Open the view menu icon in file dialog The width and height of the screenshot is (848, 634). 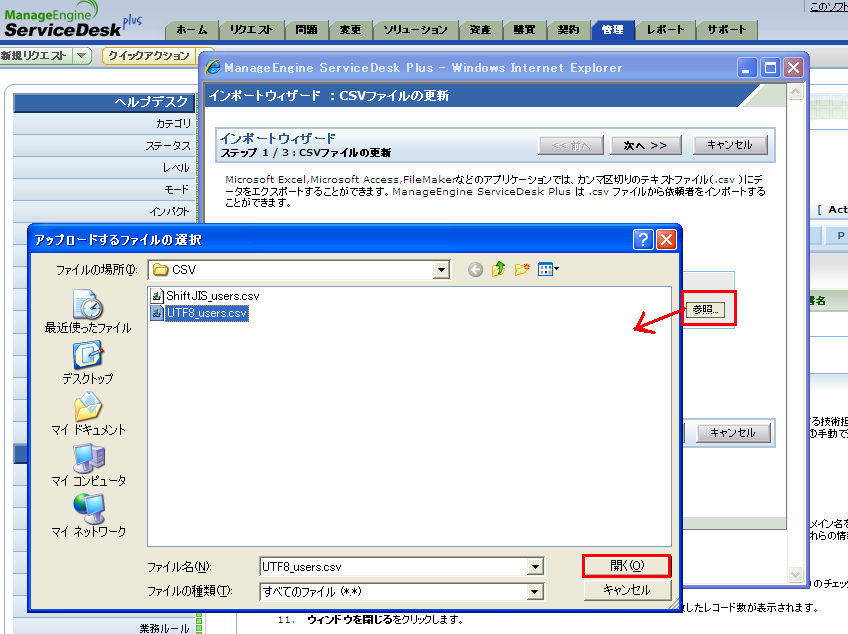(548, 269)
